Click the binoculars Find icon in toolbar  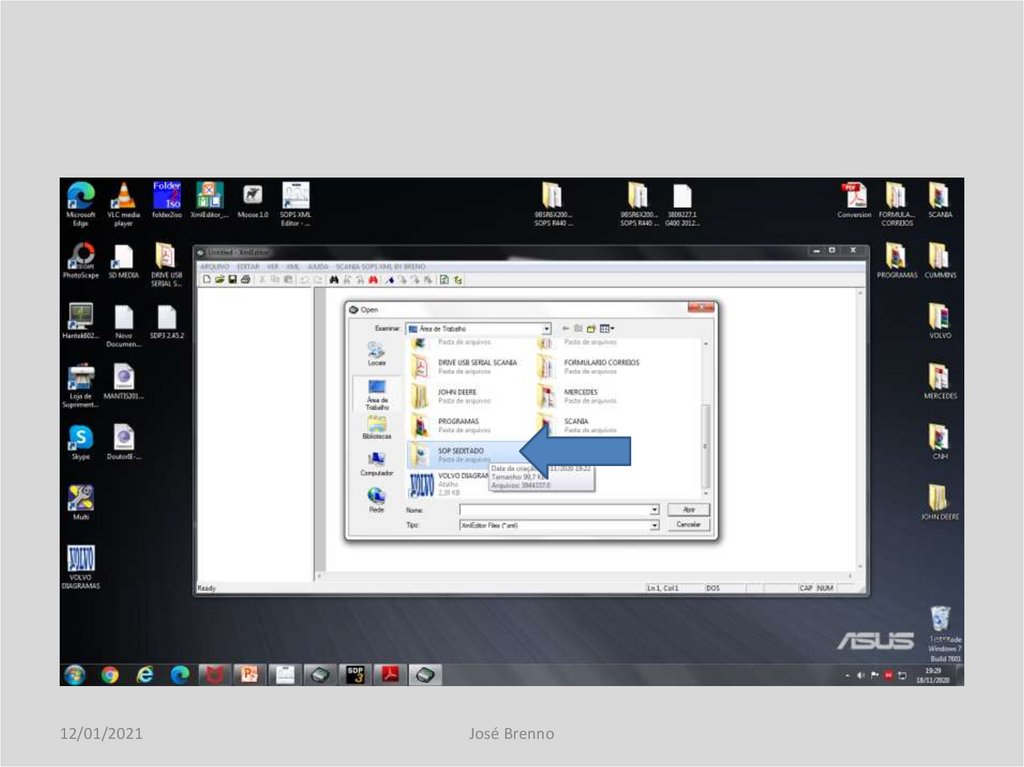333,280
